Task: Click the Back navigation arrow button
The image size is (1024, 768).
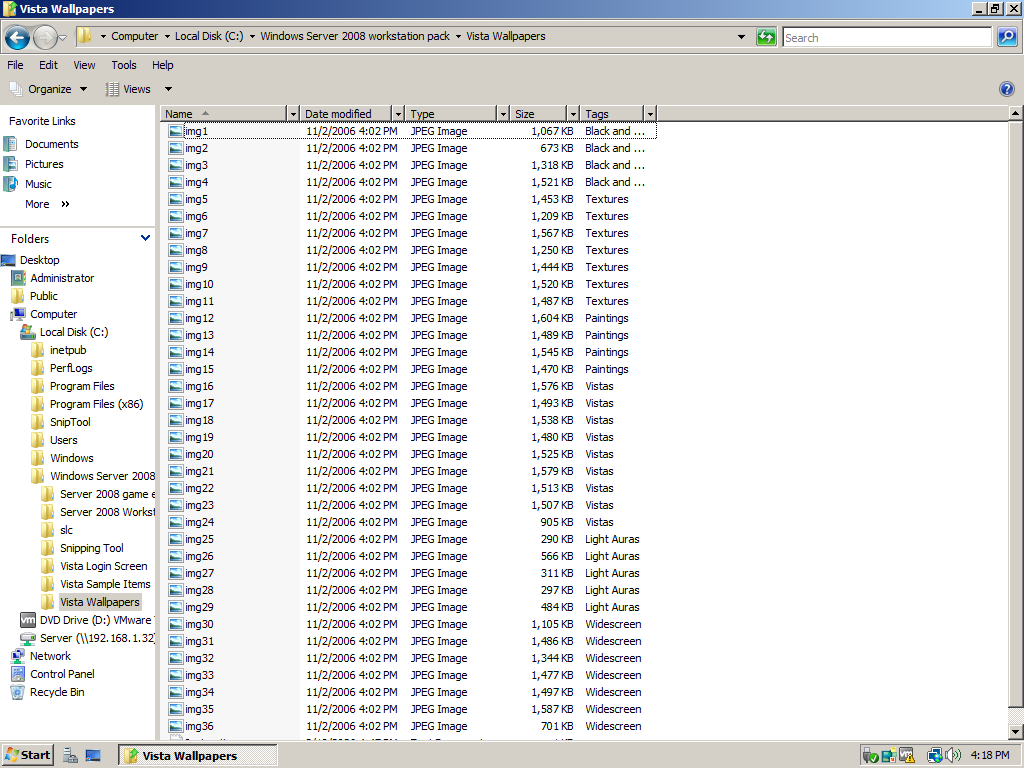Action: coord(17,38)
